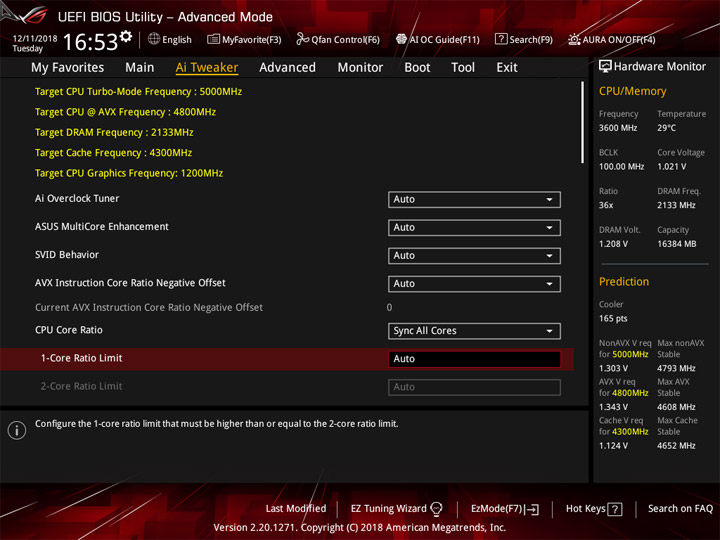The image size is (720, 540).
Task: Click Search on FAQ link
Action: [x=680, y=508]
